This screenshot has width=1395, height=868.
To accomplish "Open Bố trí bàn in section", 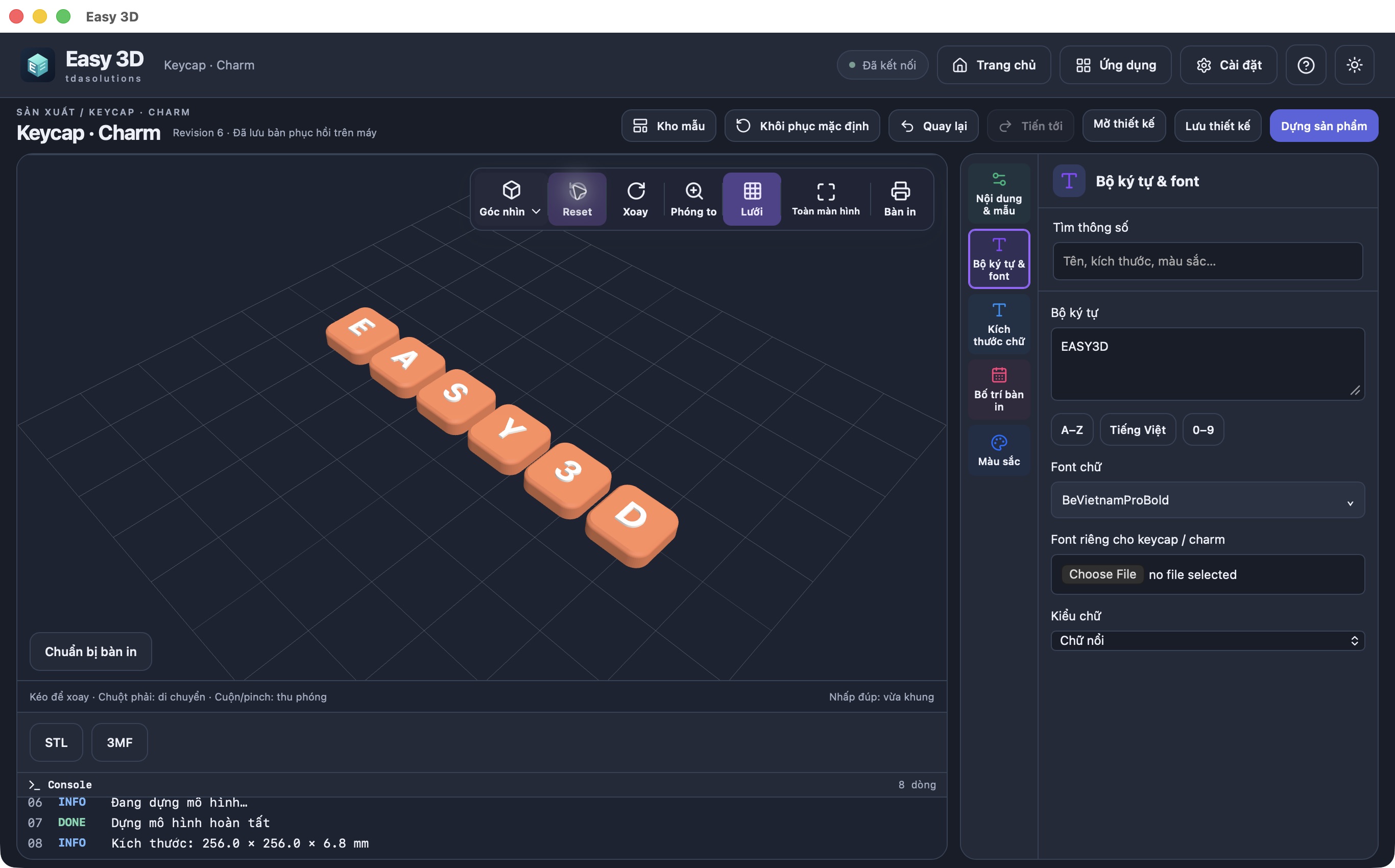I will click(999, 390).
